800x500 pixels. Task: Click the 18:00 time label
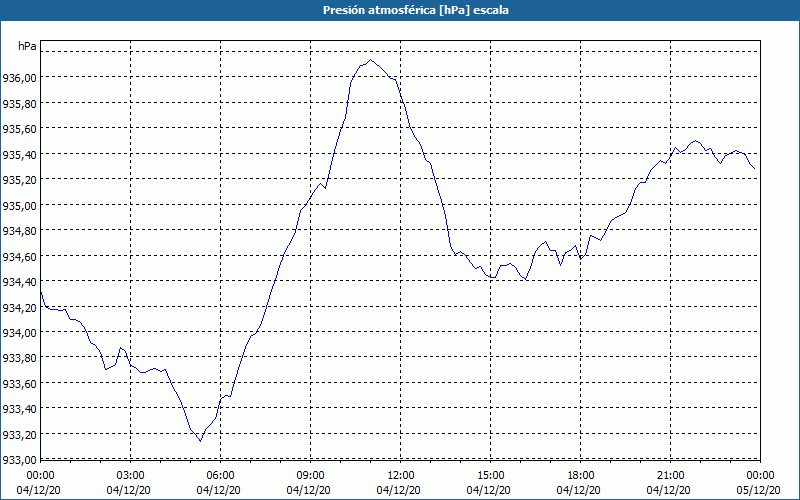pyautogui.click(x=581, y=476)
